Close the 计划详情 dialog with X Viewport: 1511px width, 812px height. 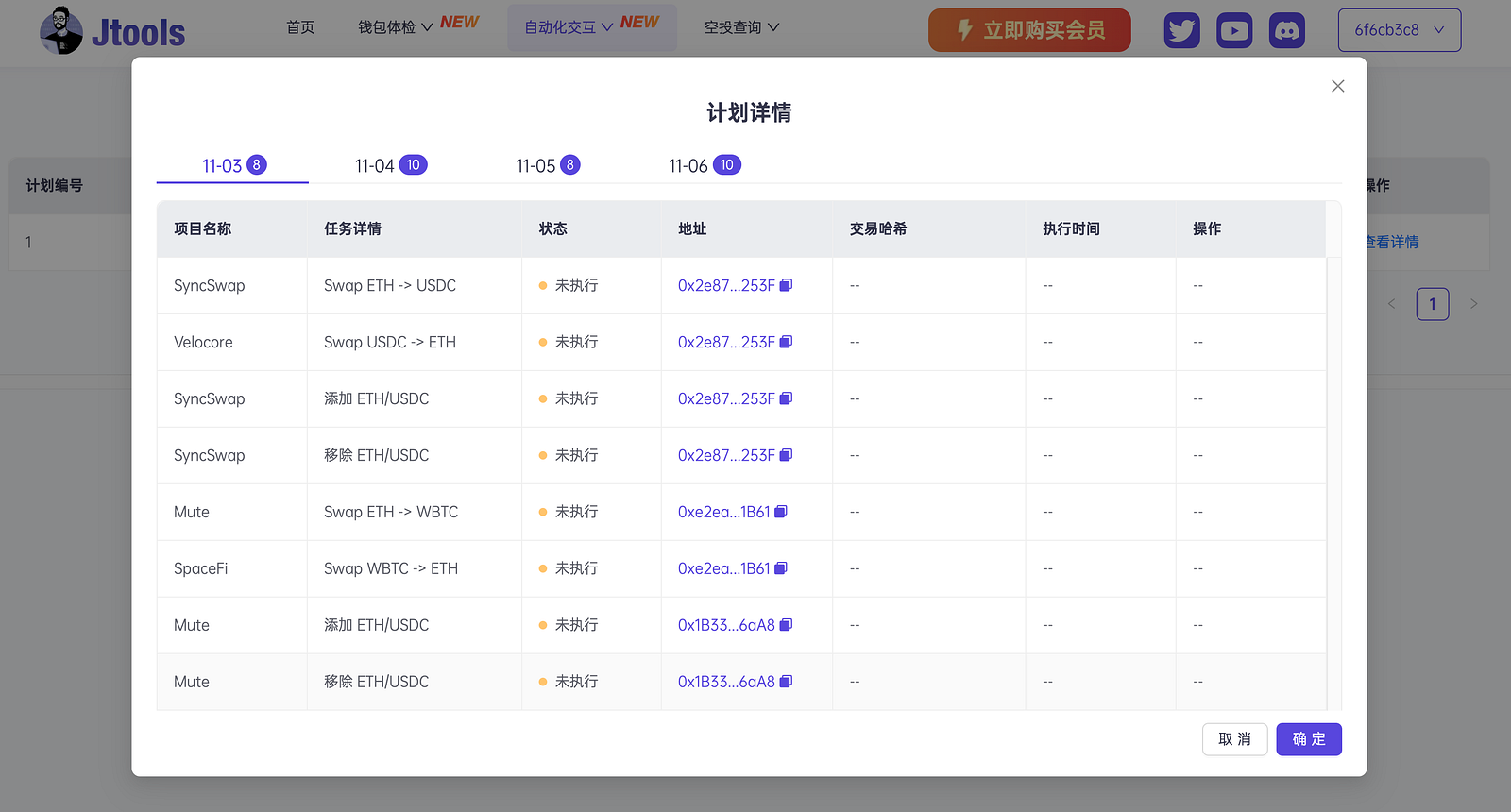[1337, 86]
